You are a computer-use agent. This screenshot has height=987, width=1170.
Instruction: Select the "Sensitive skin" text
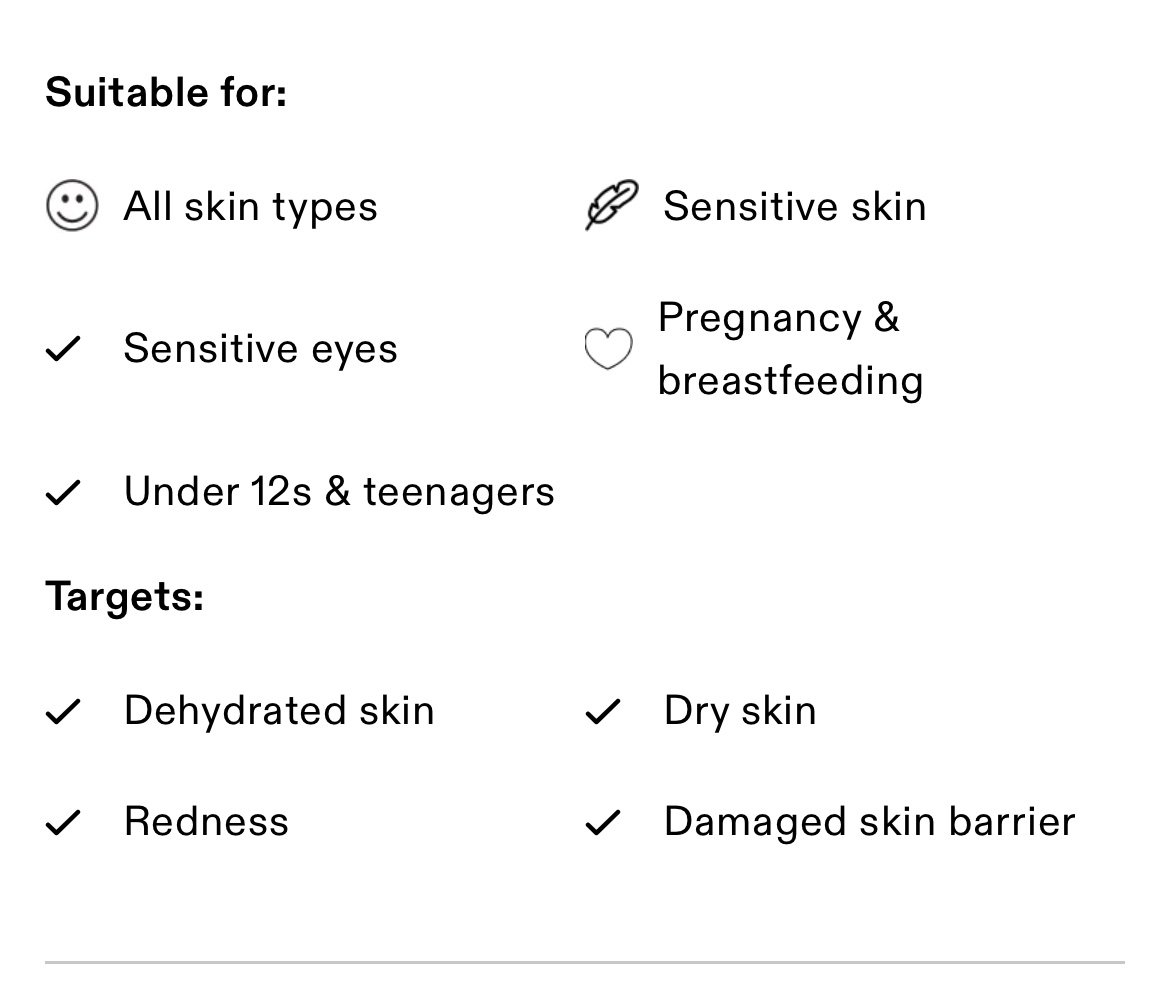pyautogui.click(x=794, y=207)
